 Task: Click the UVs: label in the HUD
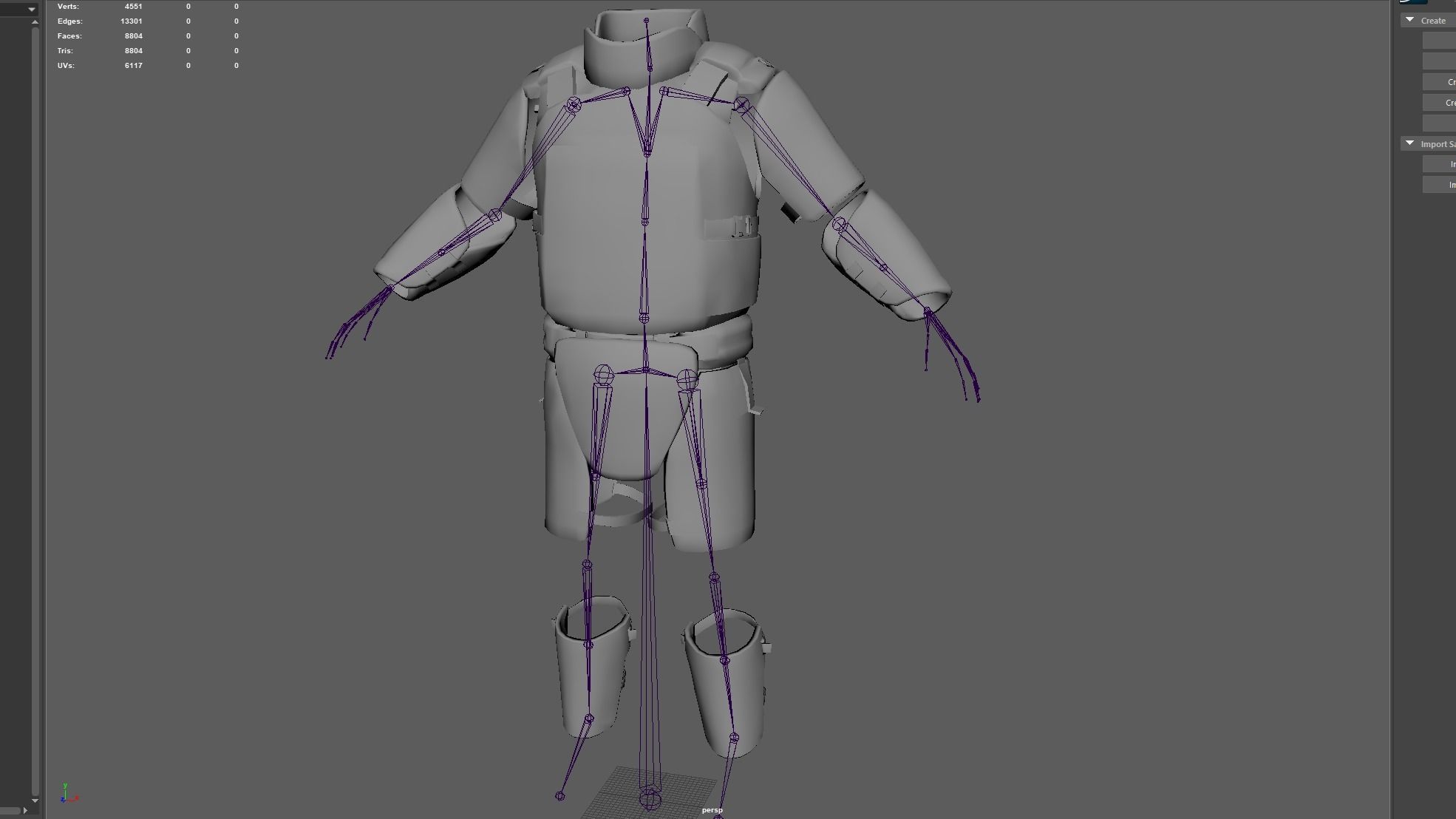pos(66,65)
